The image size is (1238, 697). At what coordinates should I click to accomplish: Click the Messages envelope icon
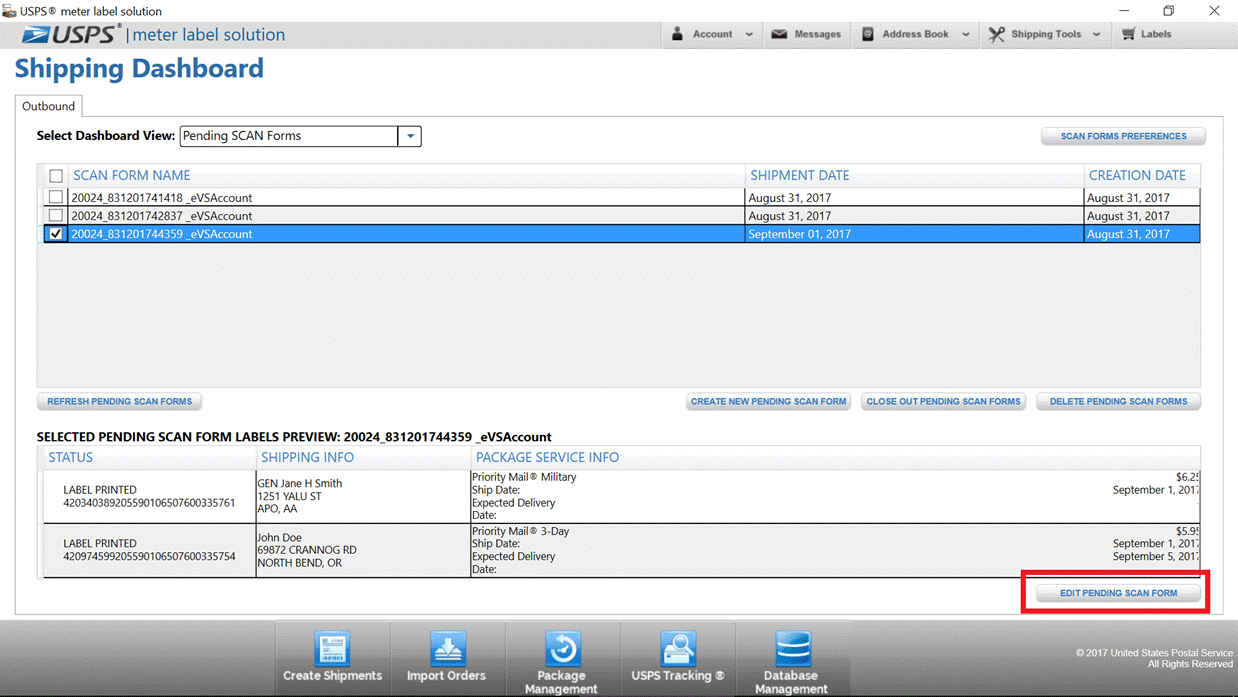coord(779,34)
